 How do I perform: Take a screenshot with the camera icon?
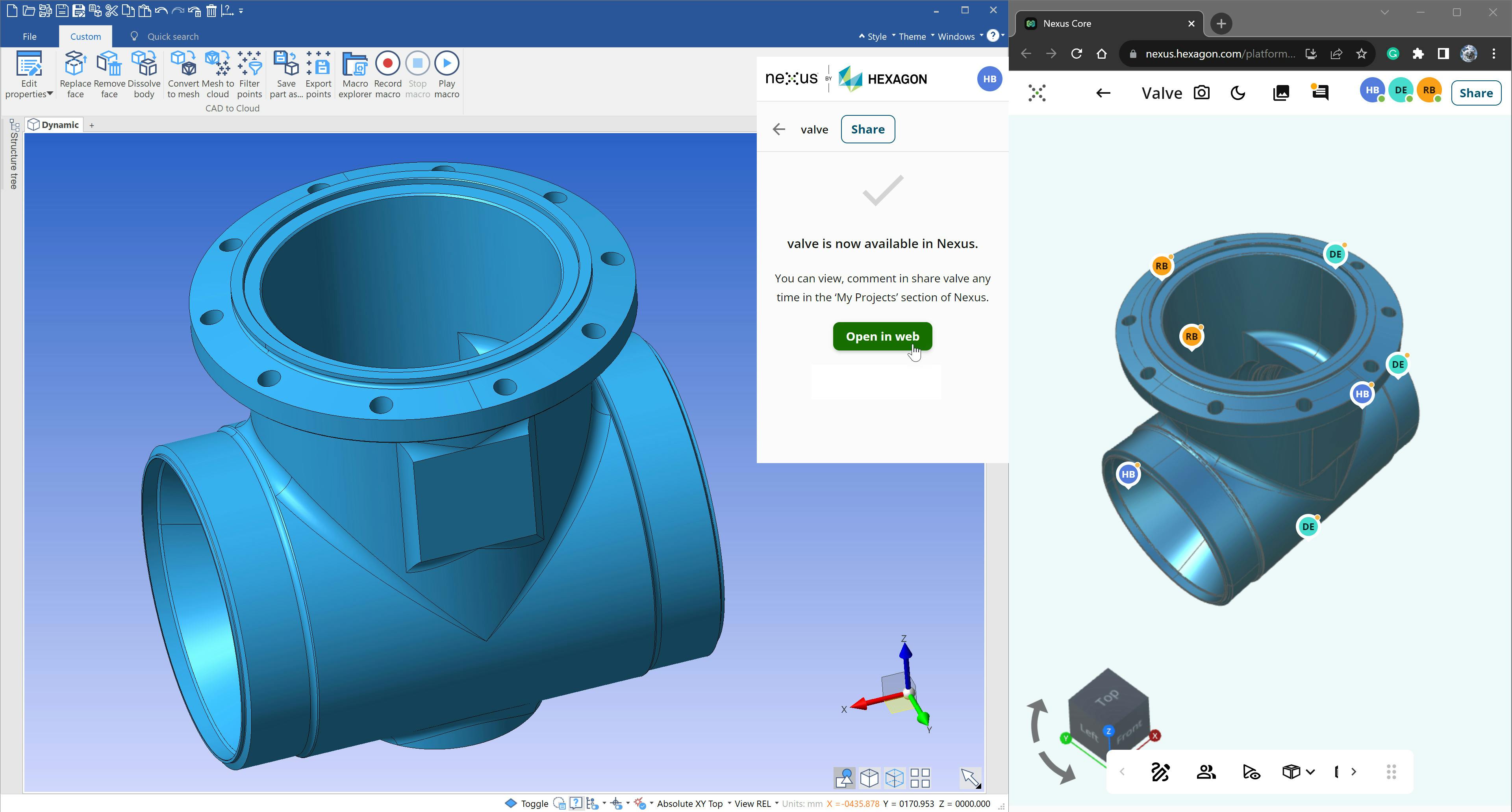1201,93
